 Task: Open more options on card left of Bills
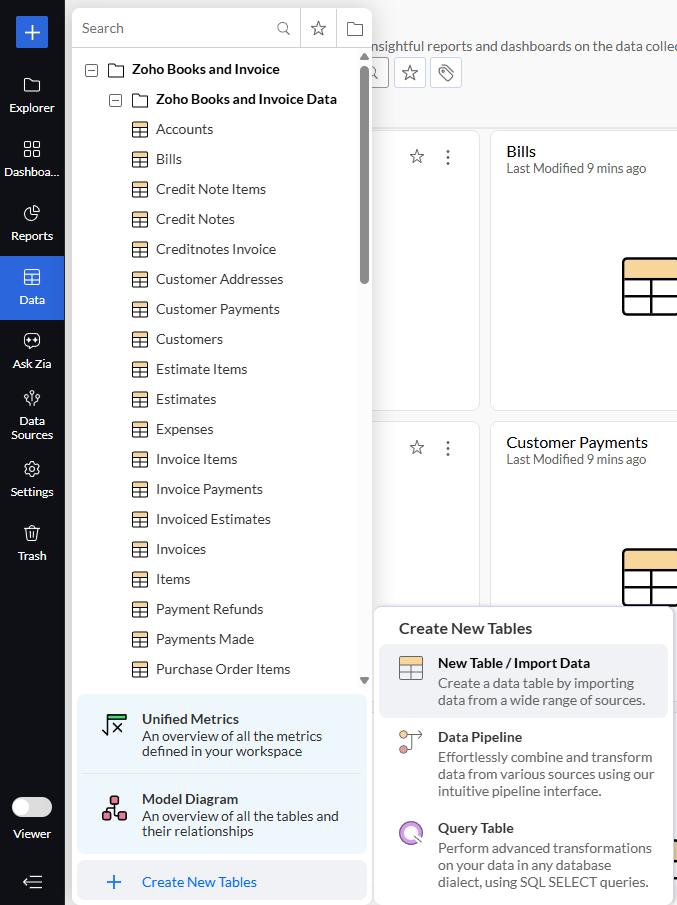448,157
